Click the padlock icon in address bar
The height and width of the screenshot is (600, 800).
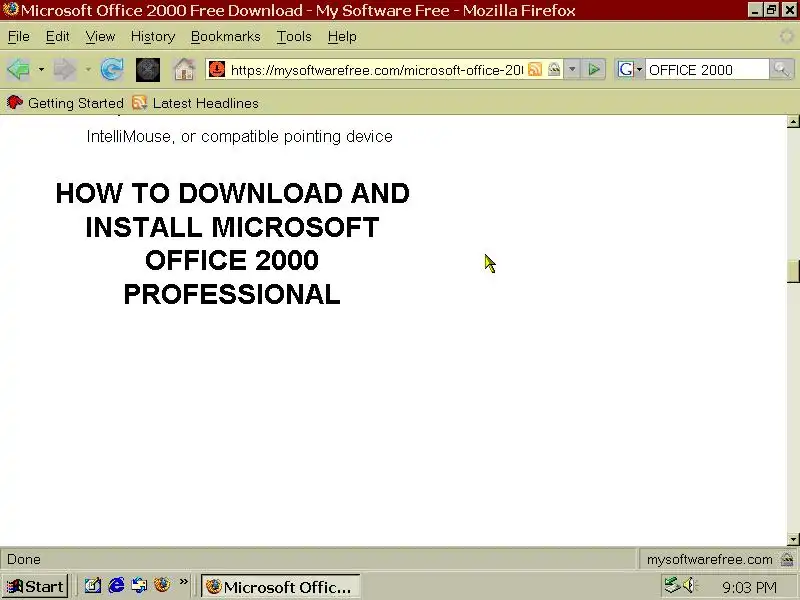point(554,69)
